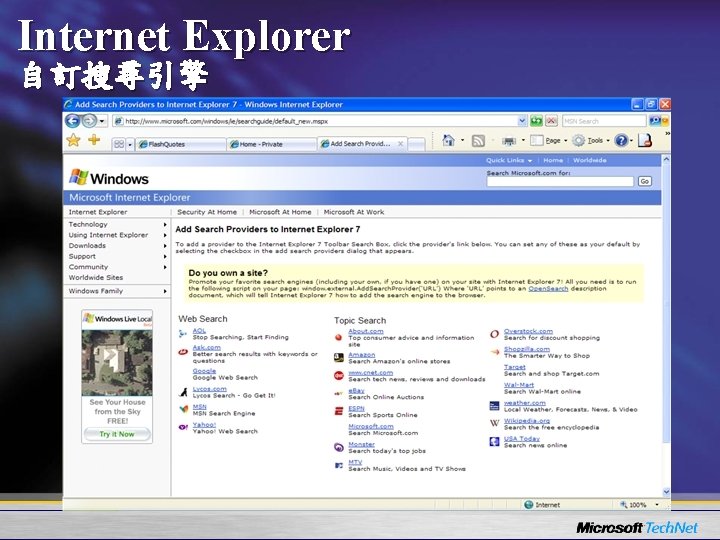The image size is (720, 540).
Task: Click the Help question mark icon
Action: tap(621, 141)
